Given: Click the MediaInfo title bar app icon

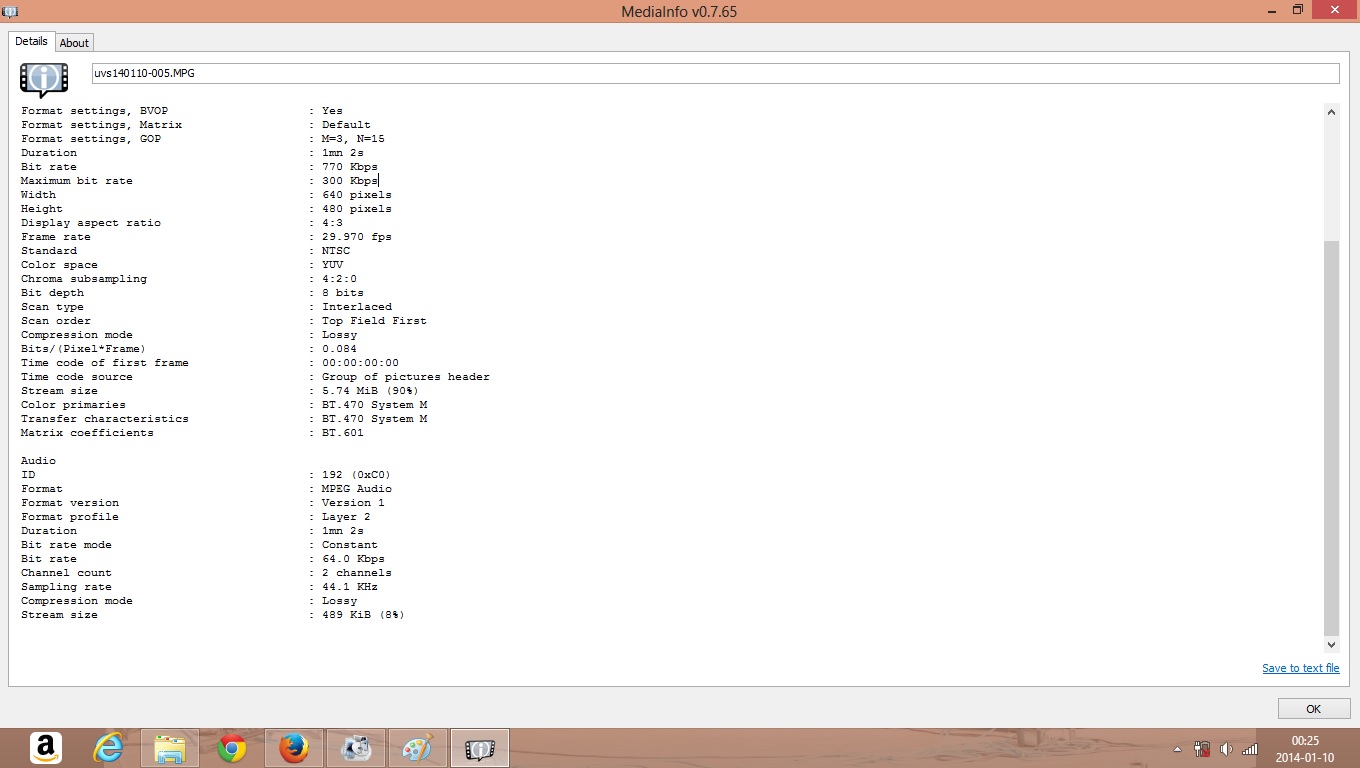Looking at the screenshot, I should coord(10,11).
